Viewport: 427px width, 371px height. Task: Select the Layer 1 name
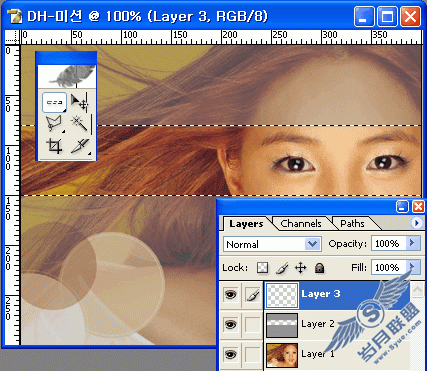point(318,353)
